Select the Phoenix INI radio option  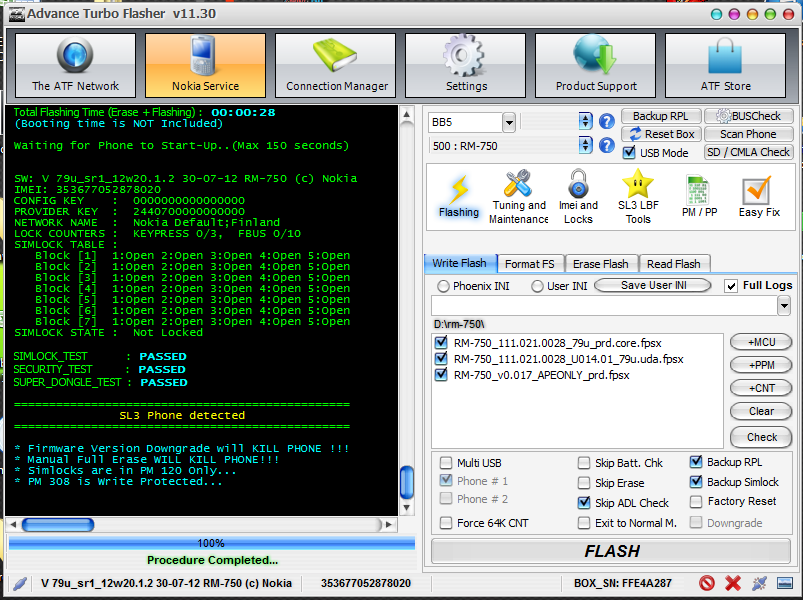443,286
